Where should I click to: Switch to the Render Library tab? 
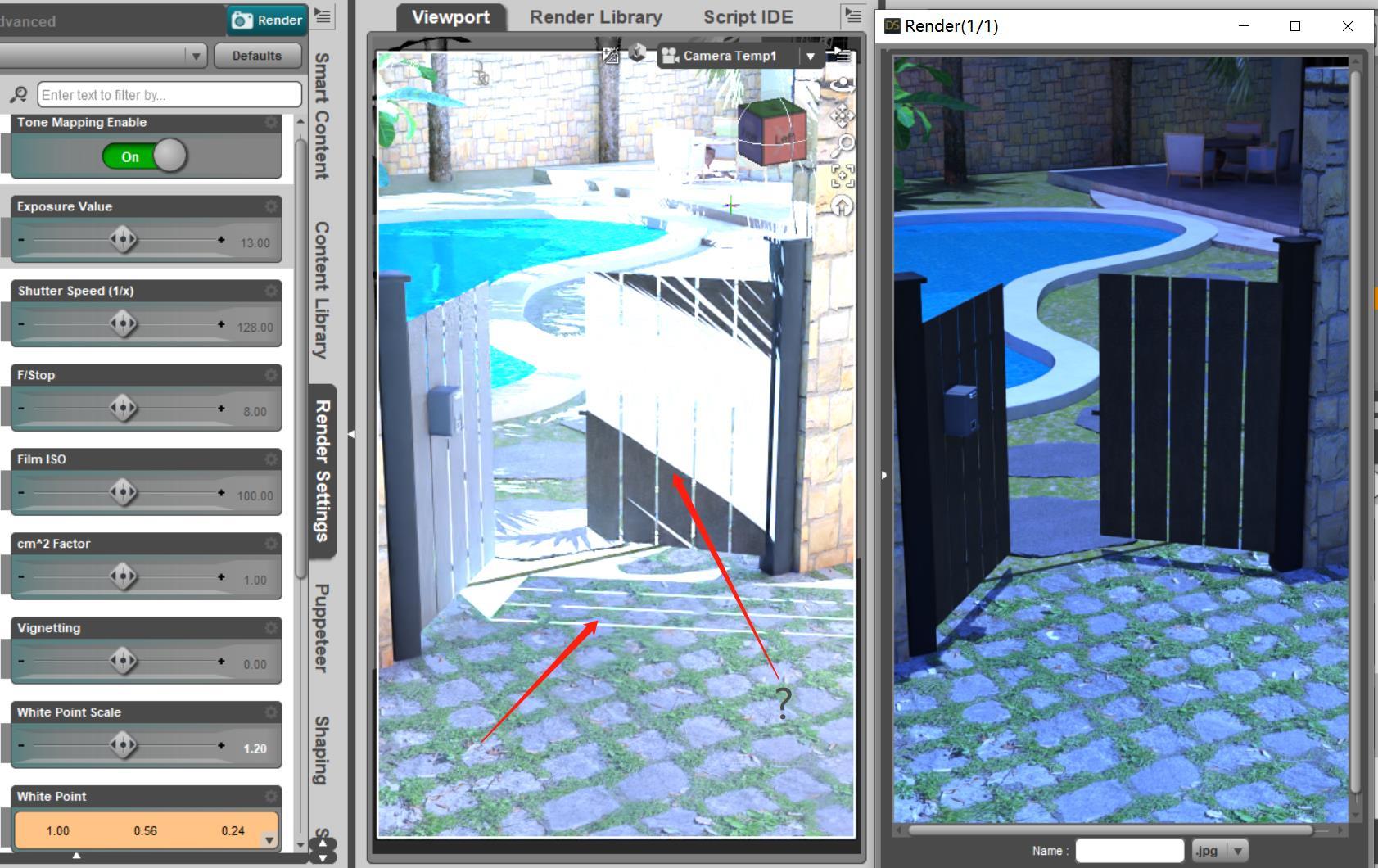coord(595,16)
